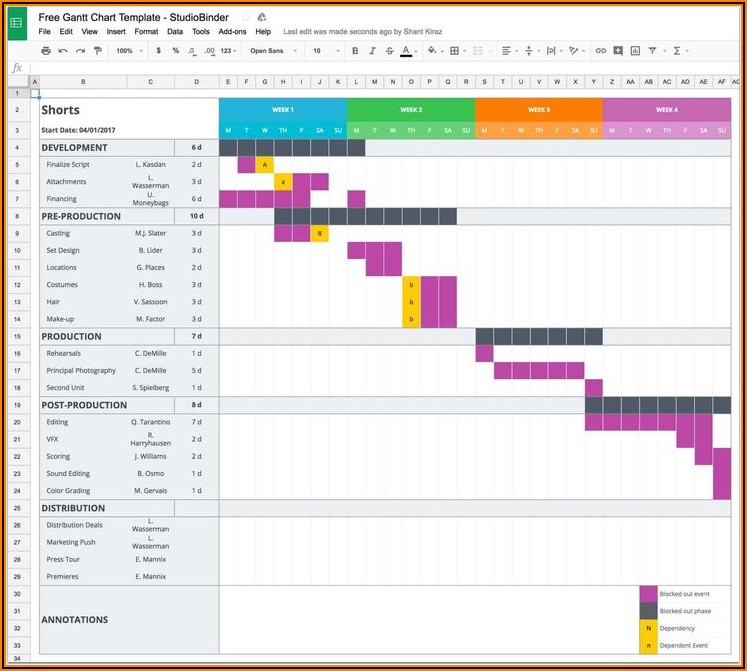Click the Insert link icon

coord(601,51)
